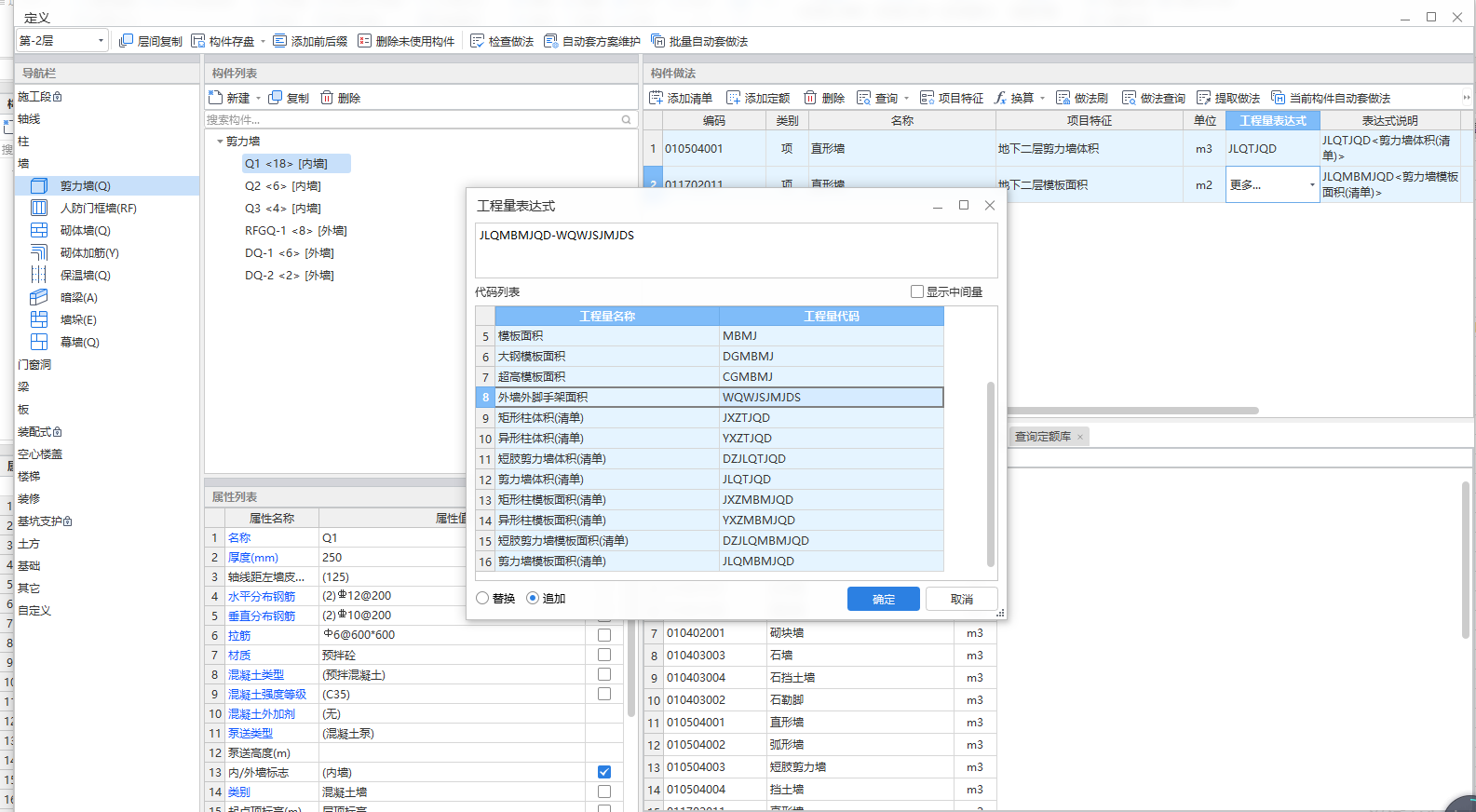Close the 查询定额库 tab

click(1080, 437)
